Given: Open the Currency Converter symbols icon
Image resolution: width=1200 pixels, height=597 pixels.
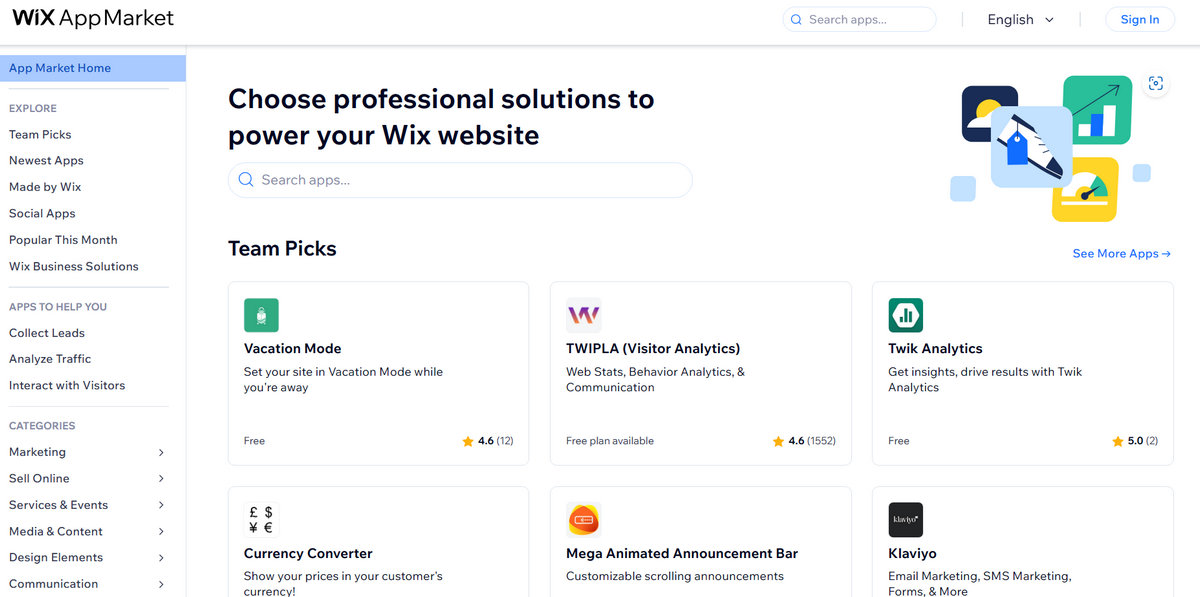Looking at the screenshot, I should [261, 520].
